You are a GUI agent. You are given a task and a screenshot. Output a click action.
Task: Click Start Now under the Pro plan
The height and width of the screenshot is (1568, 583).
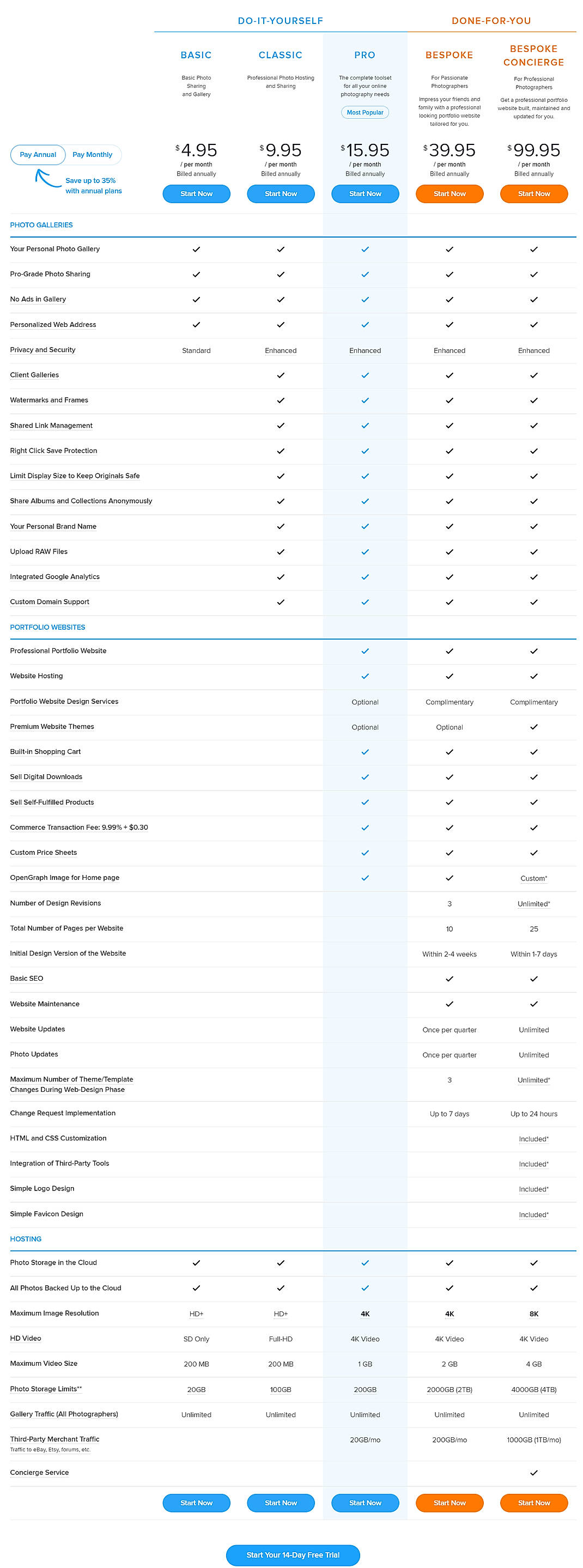[365, 193]
